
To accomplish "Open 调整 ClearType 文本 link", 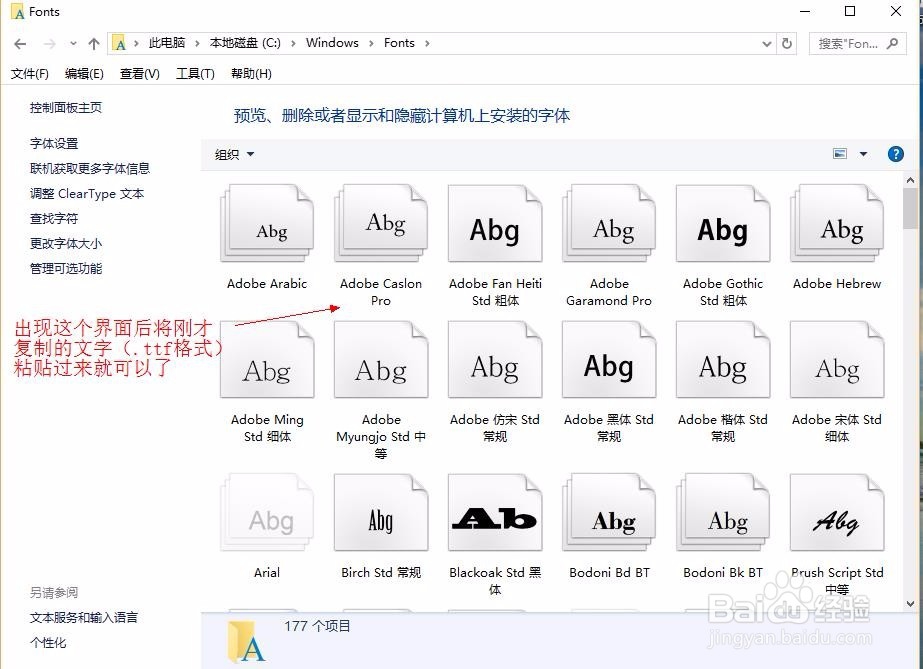I will [x=87, y=194].
